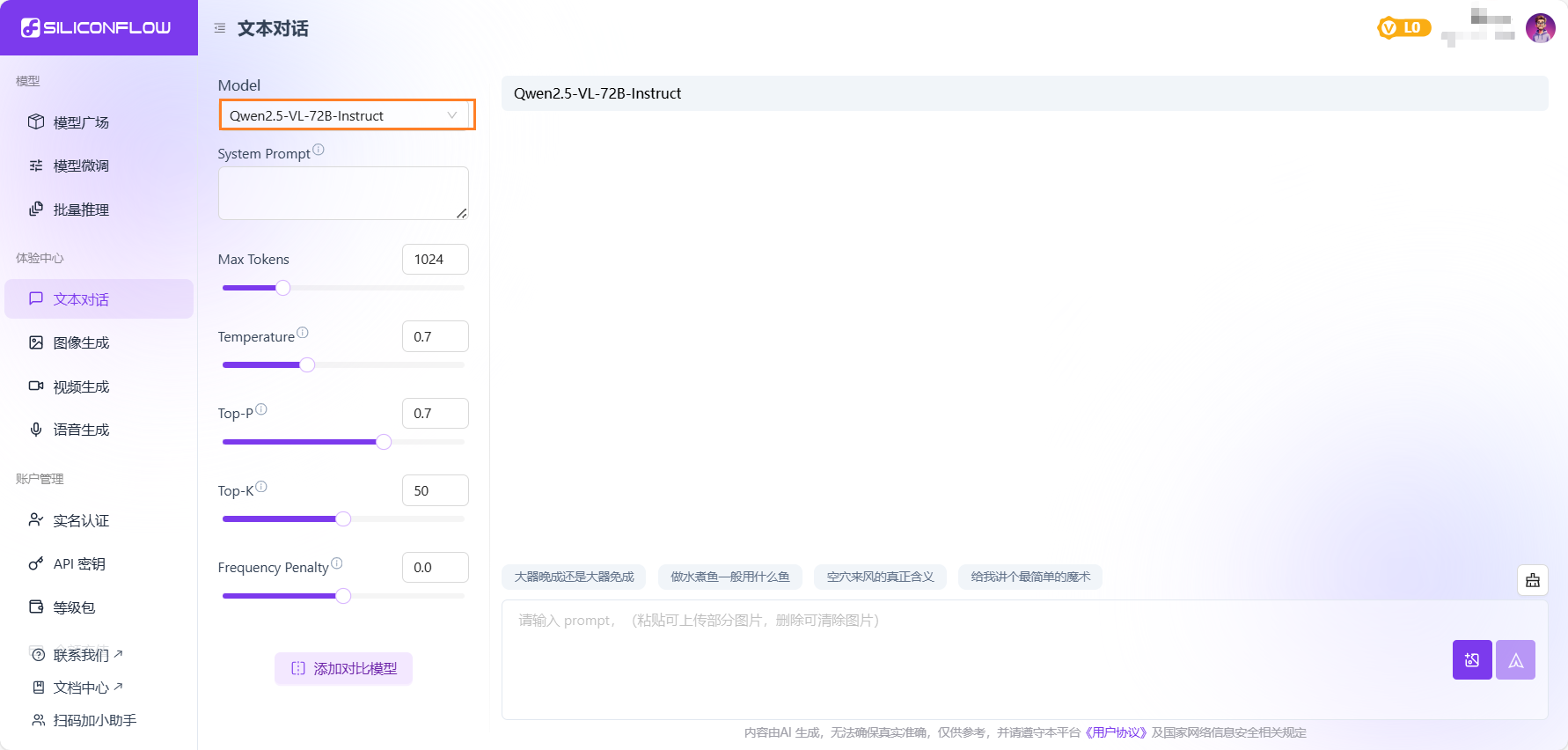Click 扫码加小助手
The width and height of the screenshot is (1568, 750).
[94, 720]
